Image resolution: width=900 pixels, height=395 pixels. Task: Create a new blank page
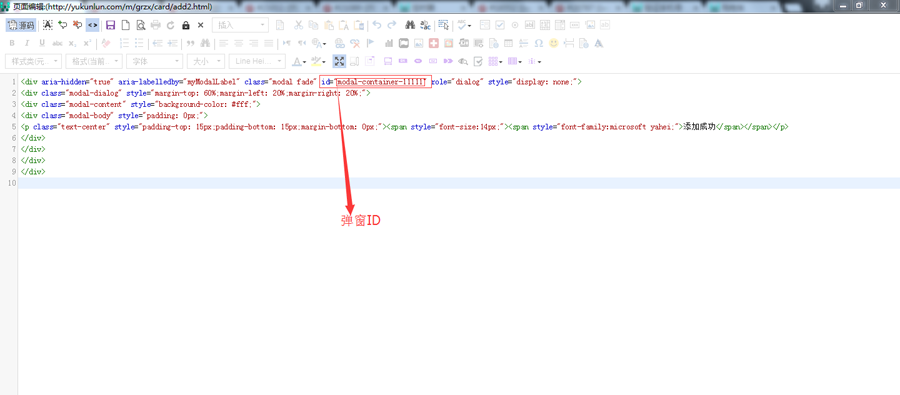125,25
